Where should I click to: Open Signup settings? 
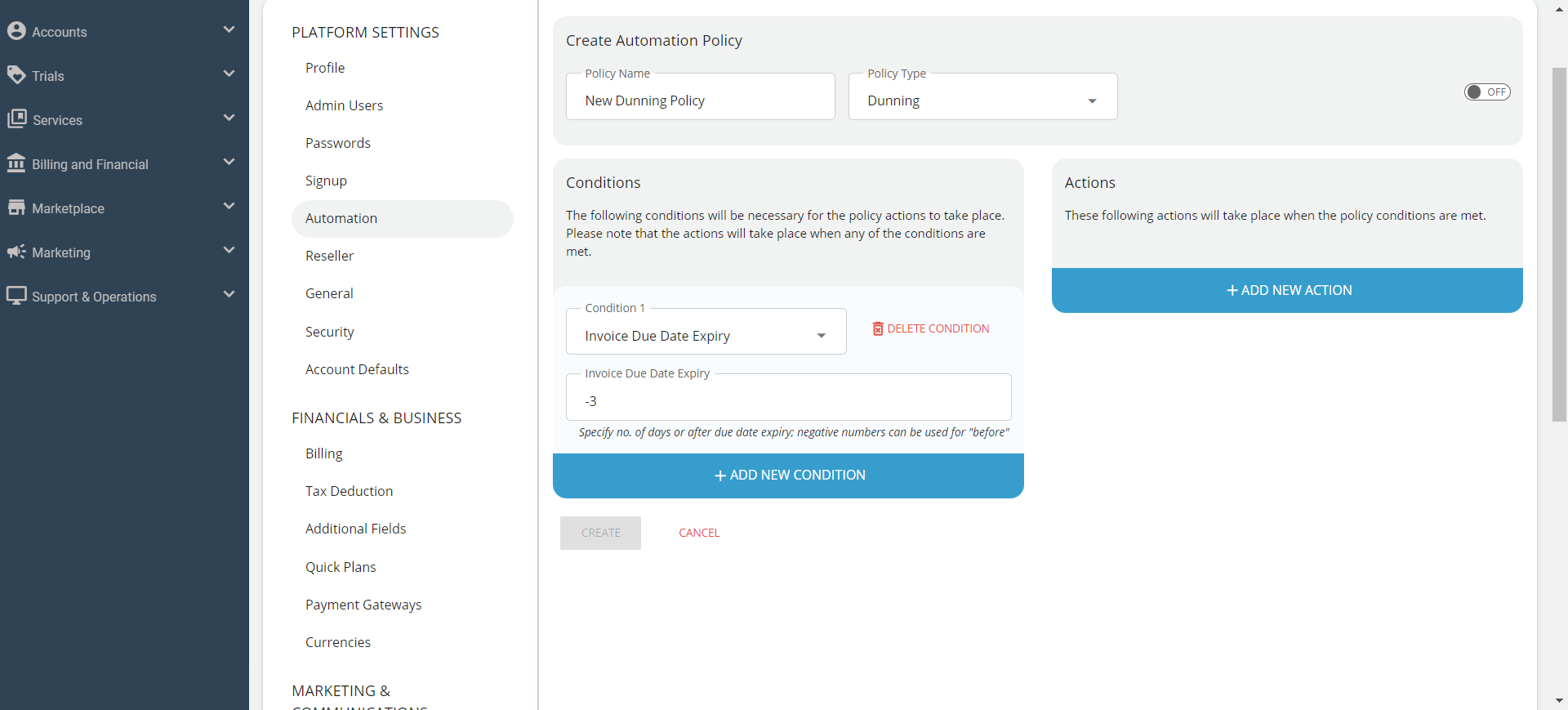[x=326, y=181]
